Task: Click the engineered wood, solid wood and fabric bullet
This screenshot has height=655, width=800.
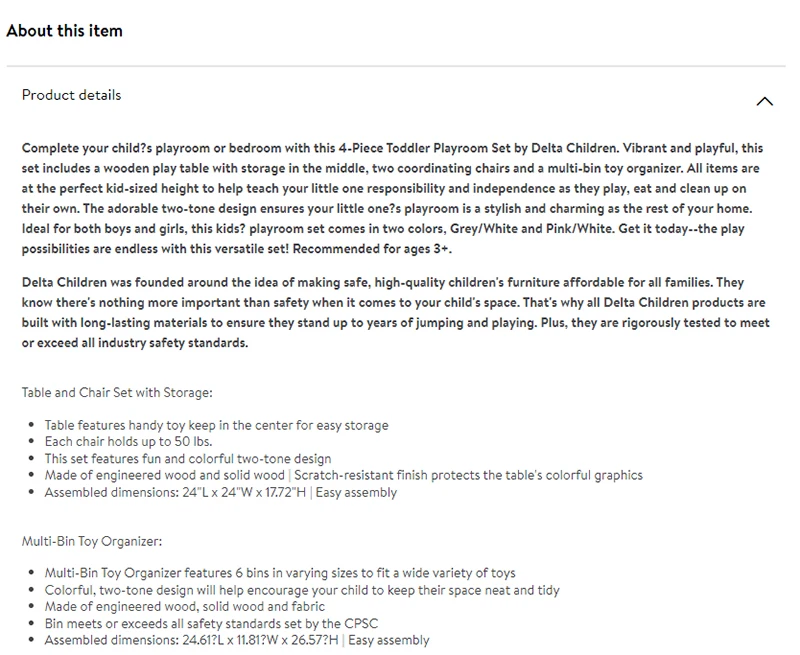Action: coord(185,607)
